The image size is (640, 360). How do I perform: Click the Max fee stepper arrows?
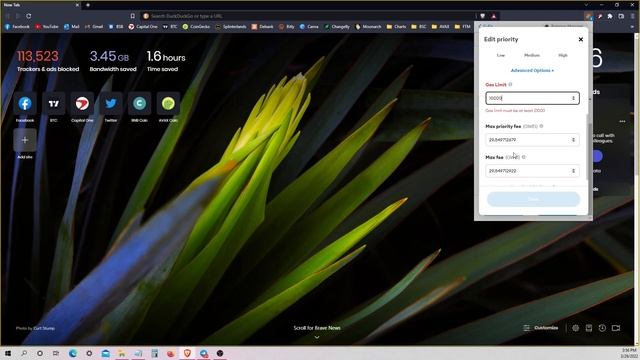573,171
